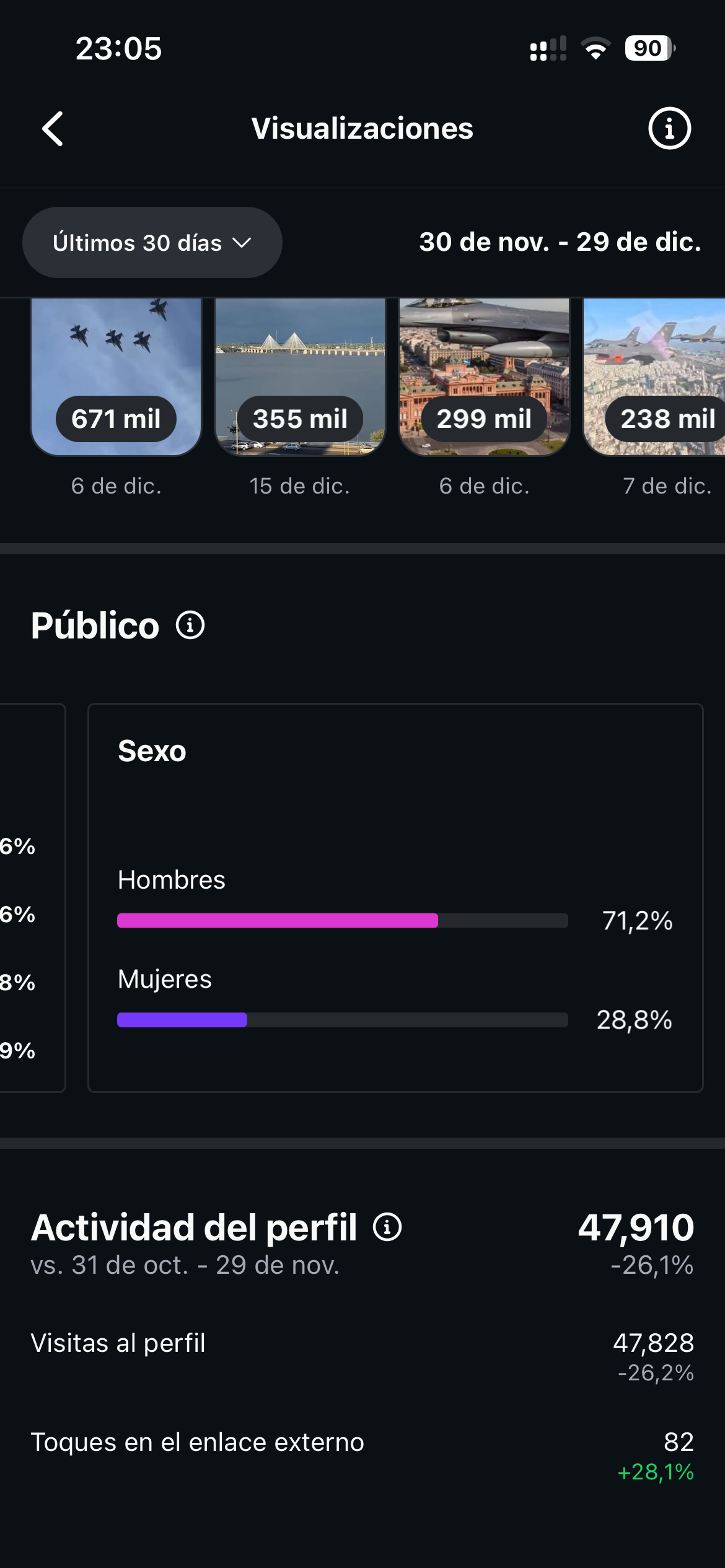Open the 671 mil jets thumbnail

coord(116,377)
